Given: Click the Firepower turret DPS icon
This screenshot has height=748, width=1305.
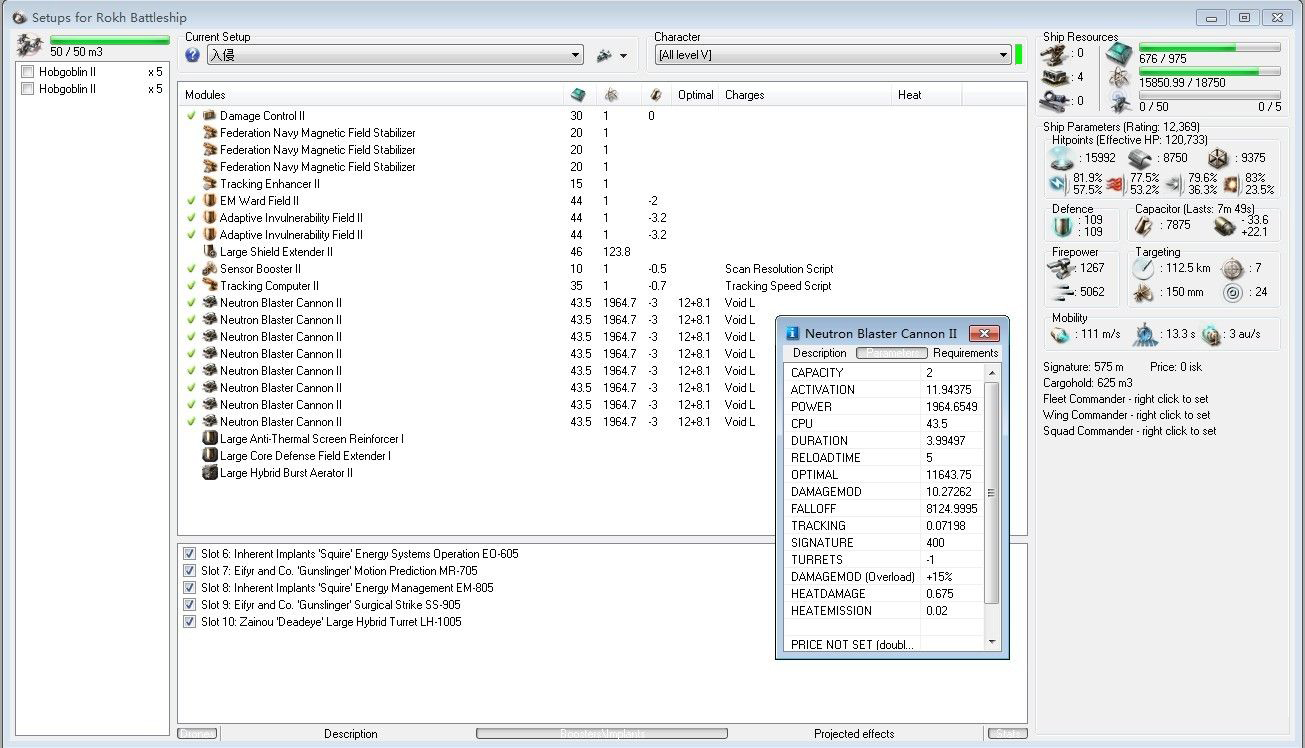Looking at the screenshot, I should [x=1061, y=268].
